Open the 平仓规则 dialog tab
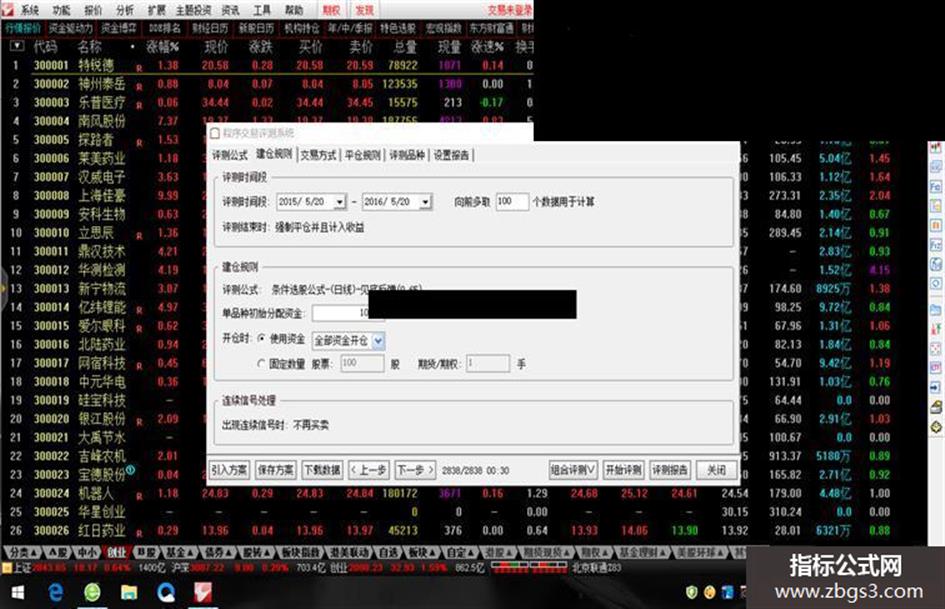The image size is (945, 609). coord(363,155)
